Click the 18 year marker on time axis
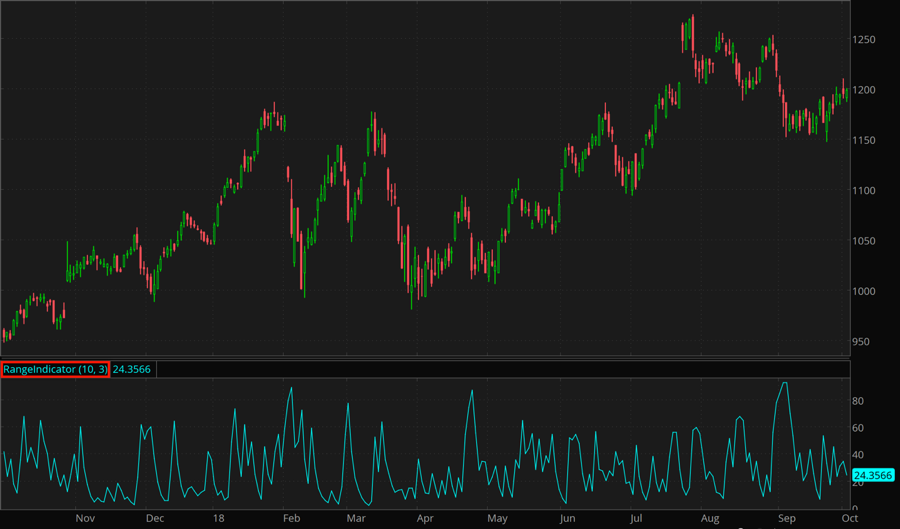The image size is (900, 529). [x=221, y=519]
